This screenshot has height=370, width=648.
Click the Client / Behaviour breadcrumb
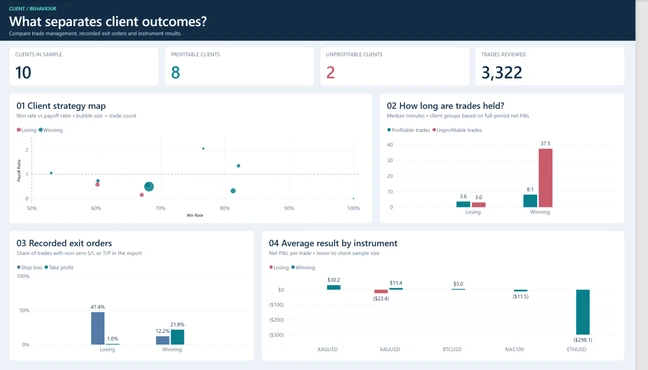coord(33,8)
